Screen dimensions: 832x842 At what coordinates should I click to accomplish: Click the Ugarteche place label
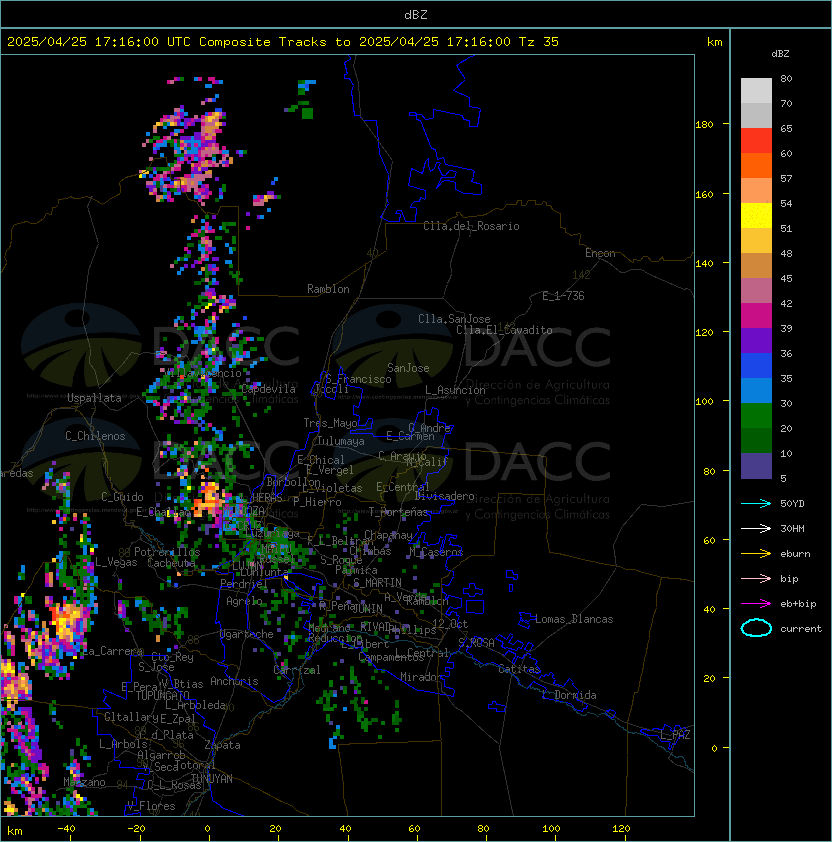(247, 634)
